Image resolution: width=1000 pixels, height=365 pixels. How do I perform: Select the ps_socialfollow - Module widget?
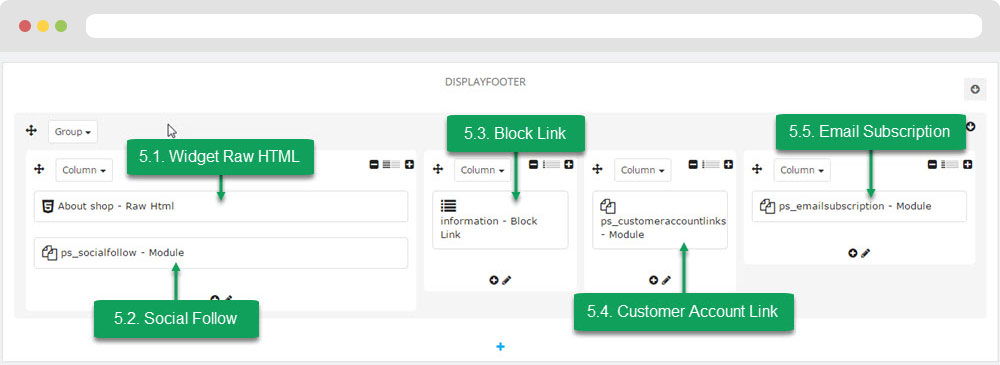pos(221,253)
